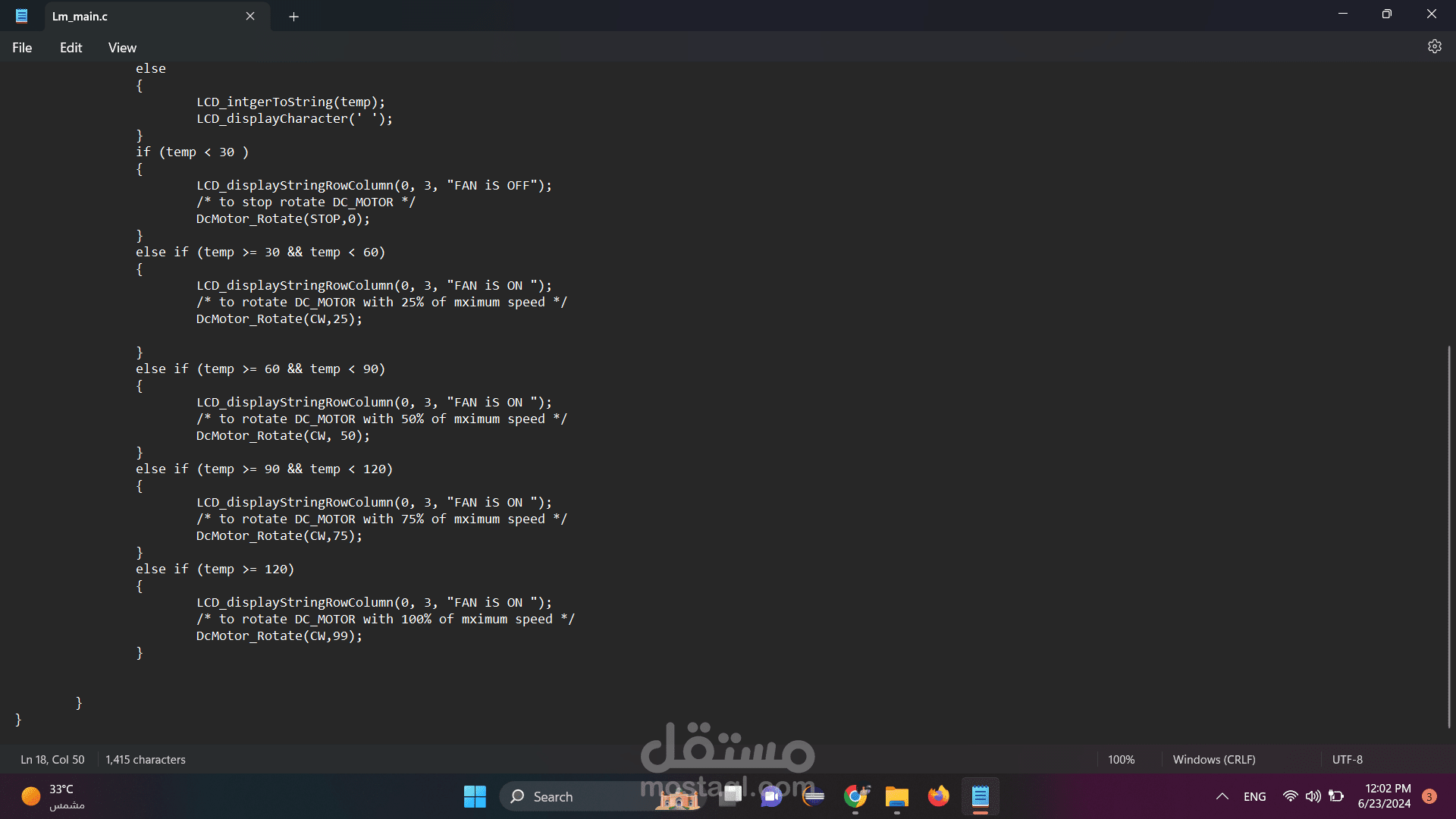Open the Edit menu
Image resolution: width=1456 pixels, height=819 pixels.
pos(71,48)
